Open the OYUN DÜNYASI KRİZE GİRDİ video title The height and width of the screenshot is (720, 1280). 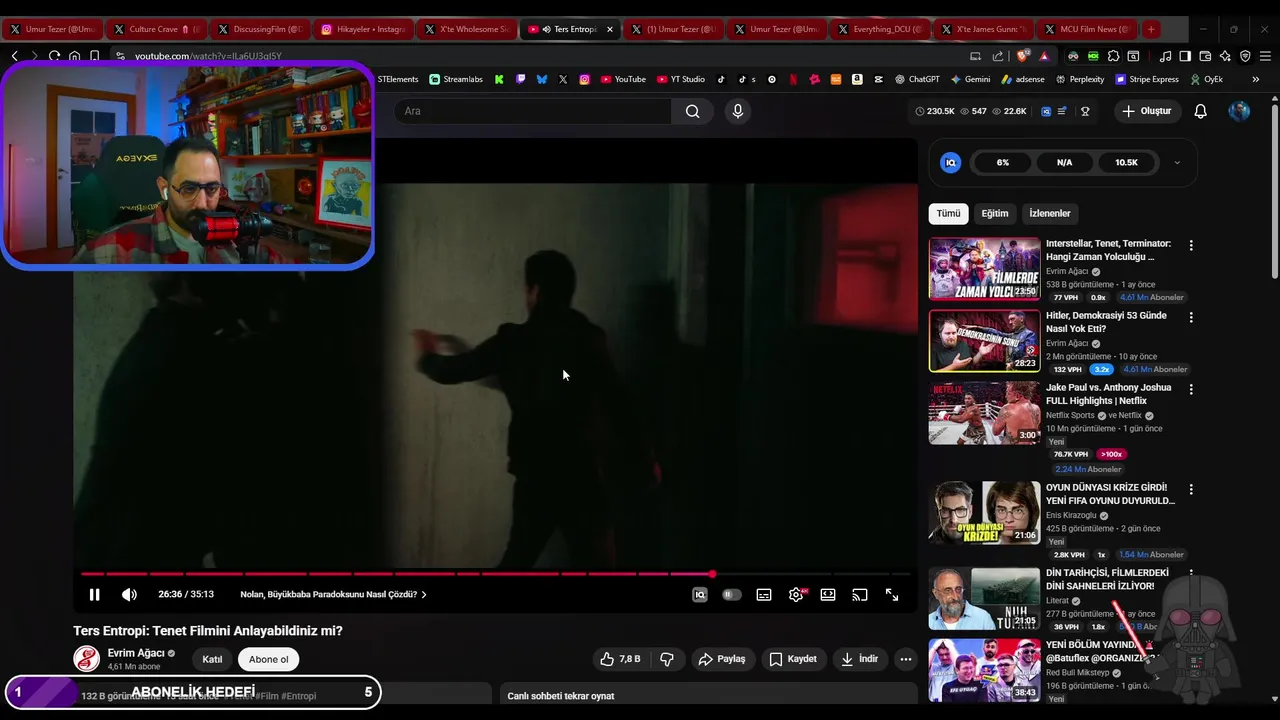[1110, 494]
